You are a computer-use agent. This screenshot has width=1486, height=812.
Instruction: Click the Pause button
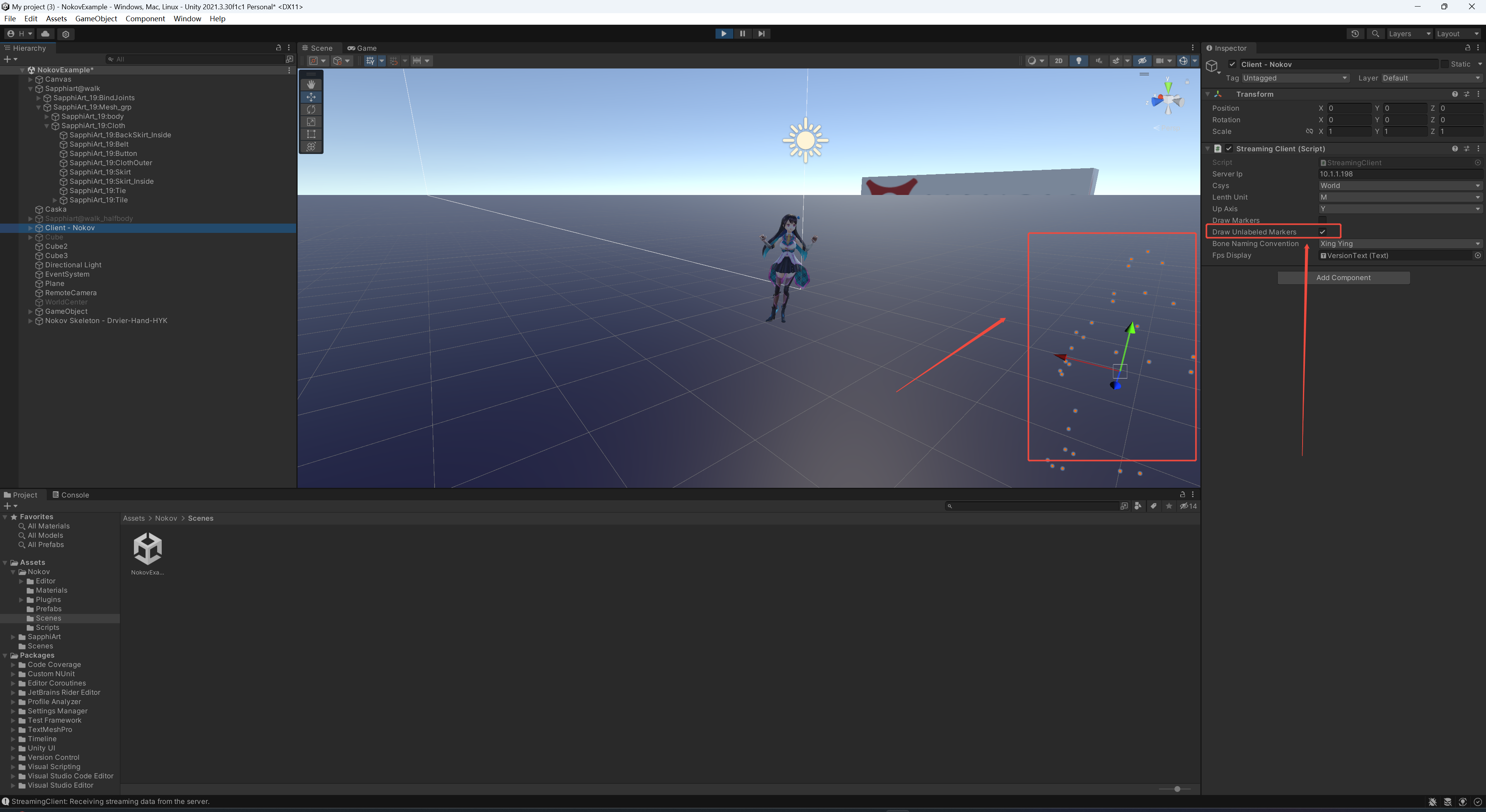click(743, 33)
